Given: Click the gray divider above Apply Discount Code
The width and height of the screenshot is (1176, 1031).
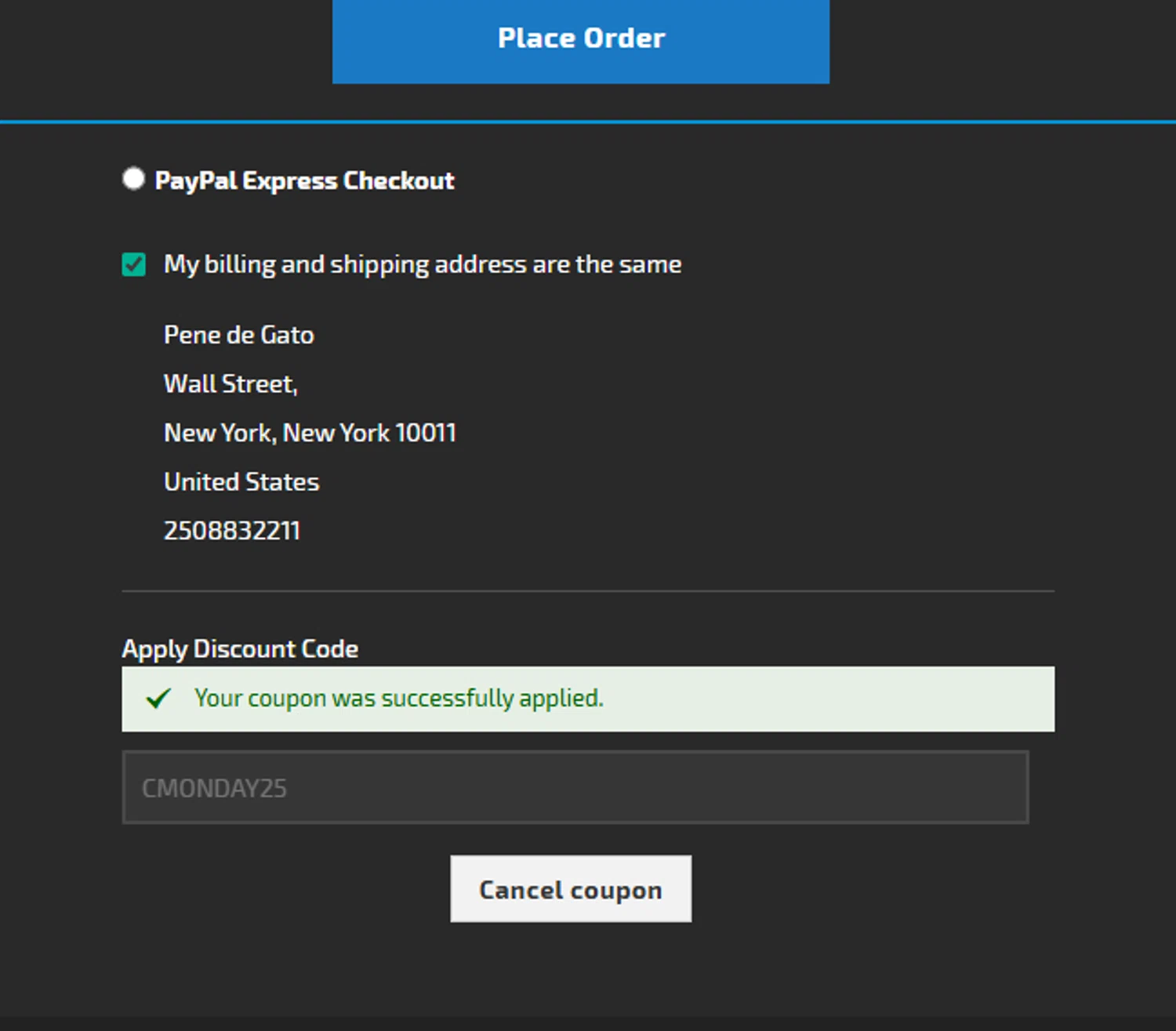Looking at the screenshot, I should pyautogui.click(x=588, y=591).
